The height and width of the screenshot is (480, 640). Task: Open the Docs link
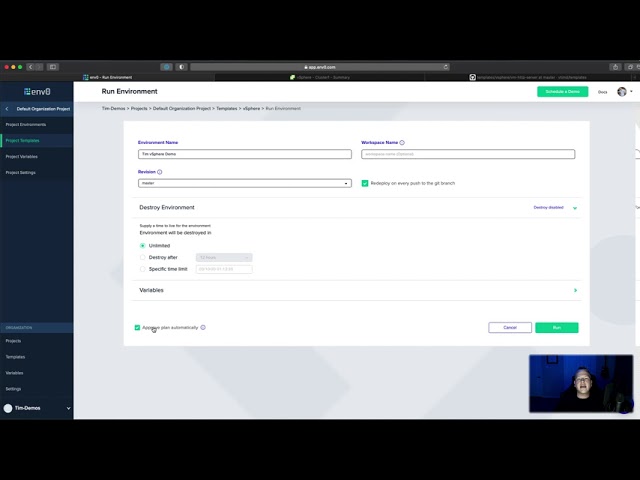[602, 92]
